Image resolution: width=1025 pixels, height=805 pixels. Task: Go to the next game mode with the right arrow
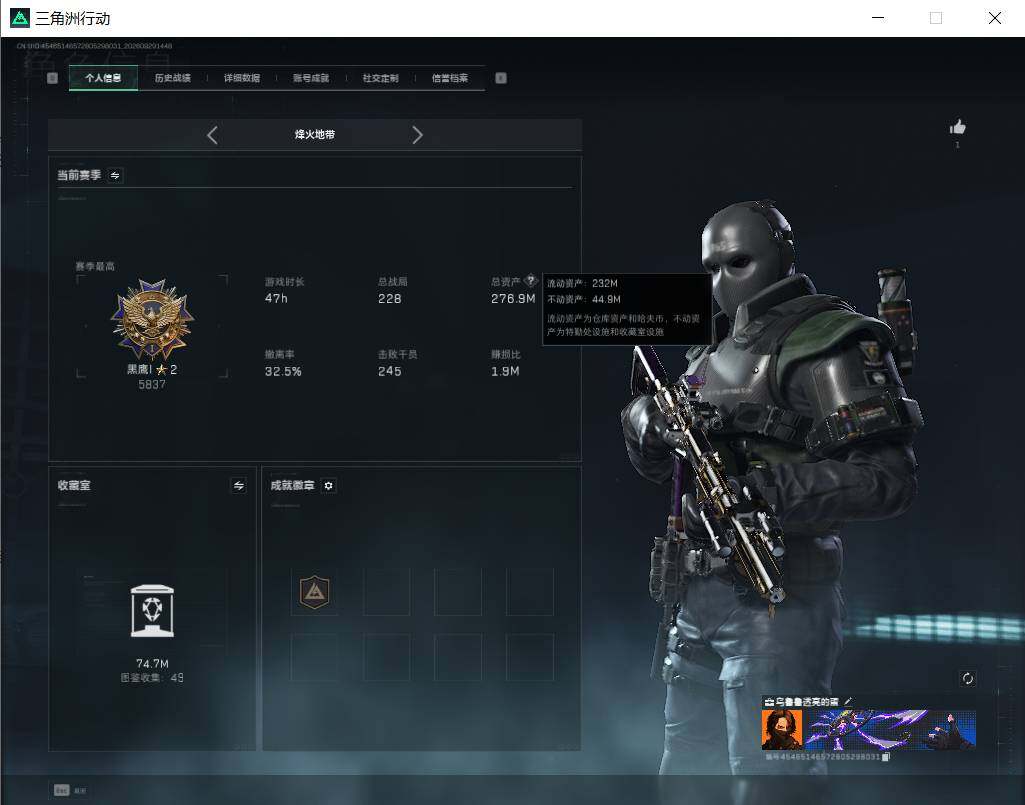pos(418,135)
